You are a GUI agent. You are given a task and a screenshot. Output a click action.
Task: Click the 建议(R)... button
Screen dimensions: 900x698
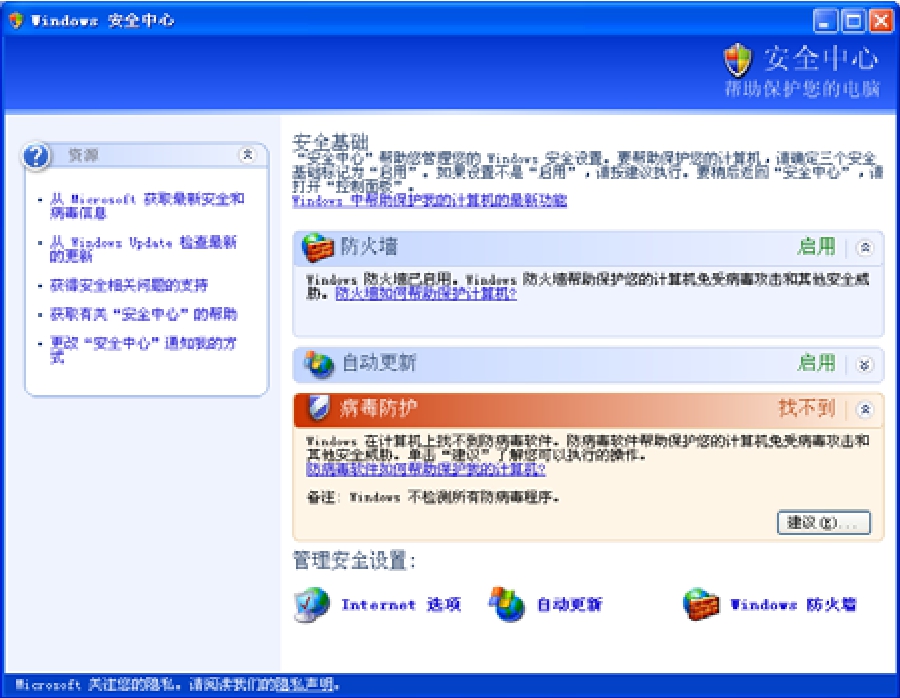pos(824,523)
